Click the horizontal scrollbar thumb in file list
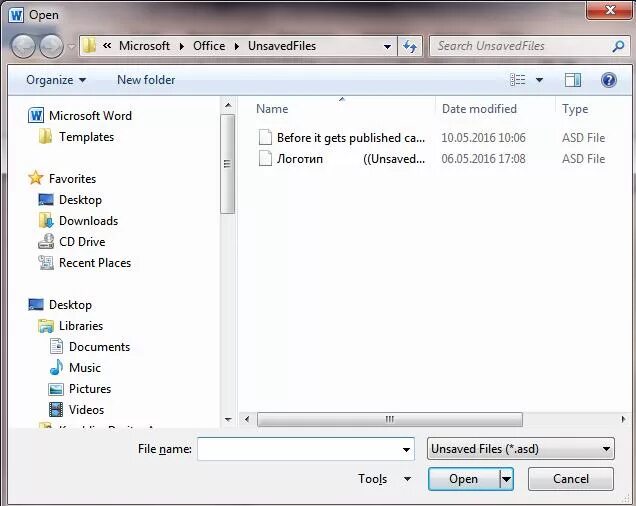The width and height of the screenshot is (636, 506). tap(390, 419)
